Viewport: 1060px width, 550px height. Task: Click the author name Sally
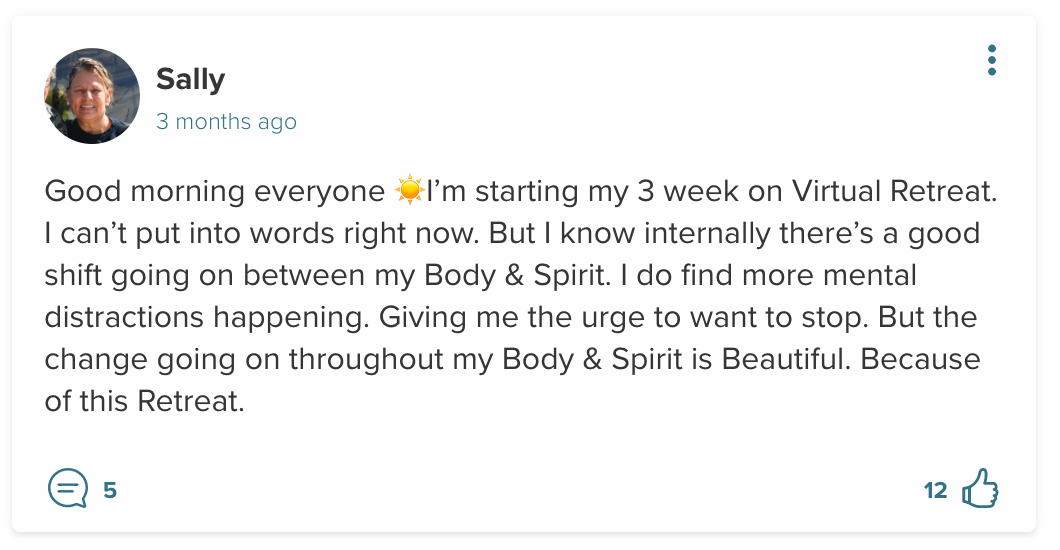[190, 79]
